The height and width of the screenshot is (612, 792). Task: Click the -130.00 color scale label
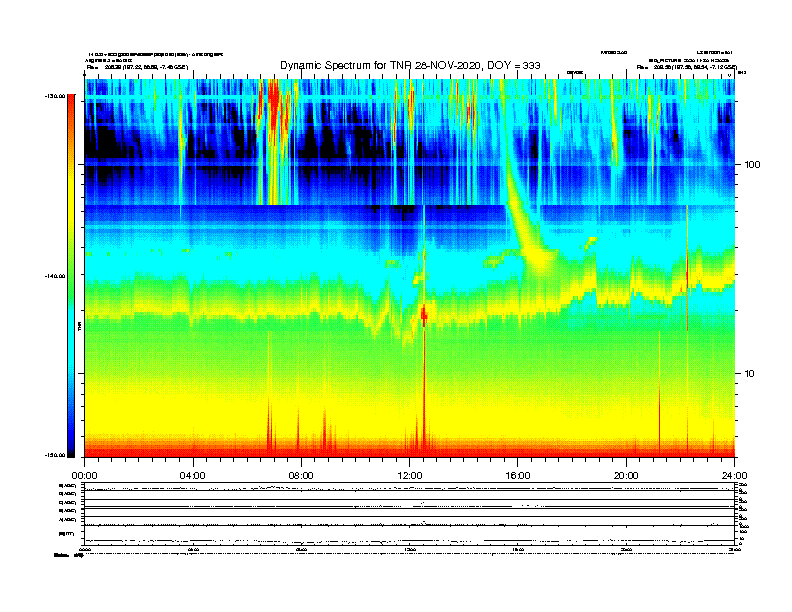click(x=55, y=96)
